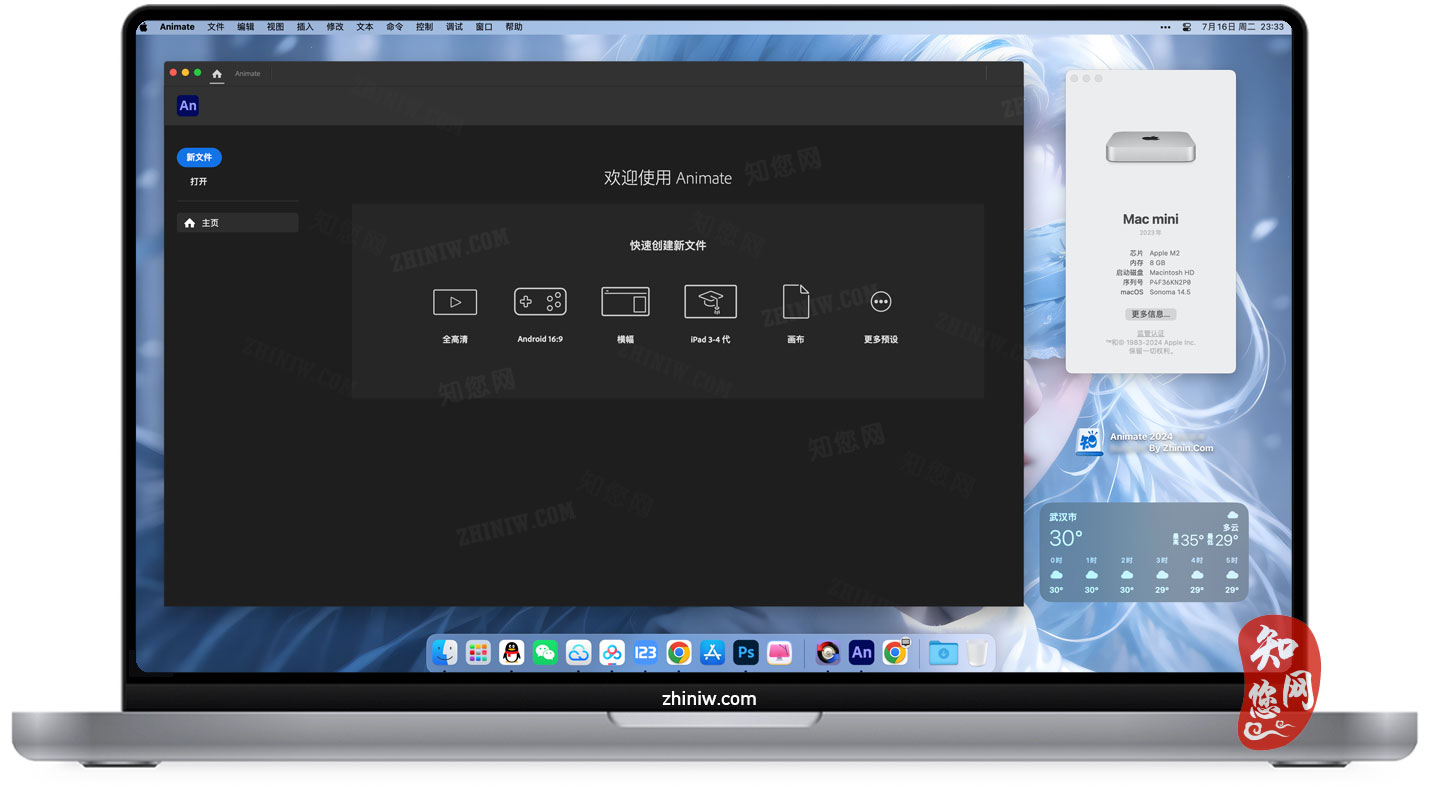
Task: Open Launchpad from the dock
Action: pyautogui.click(x=478, y=653)
